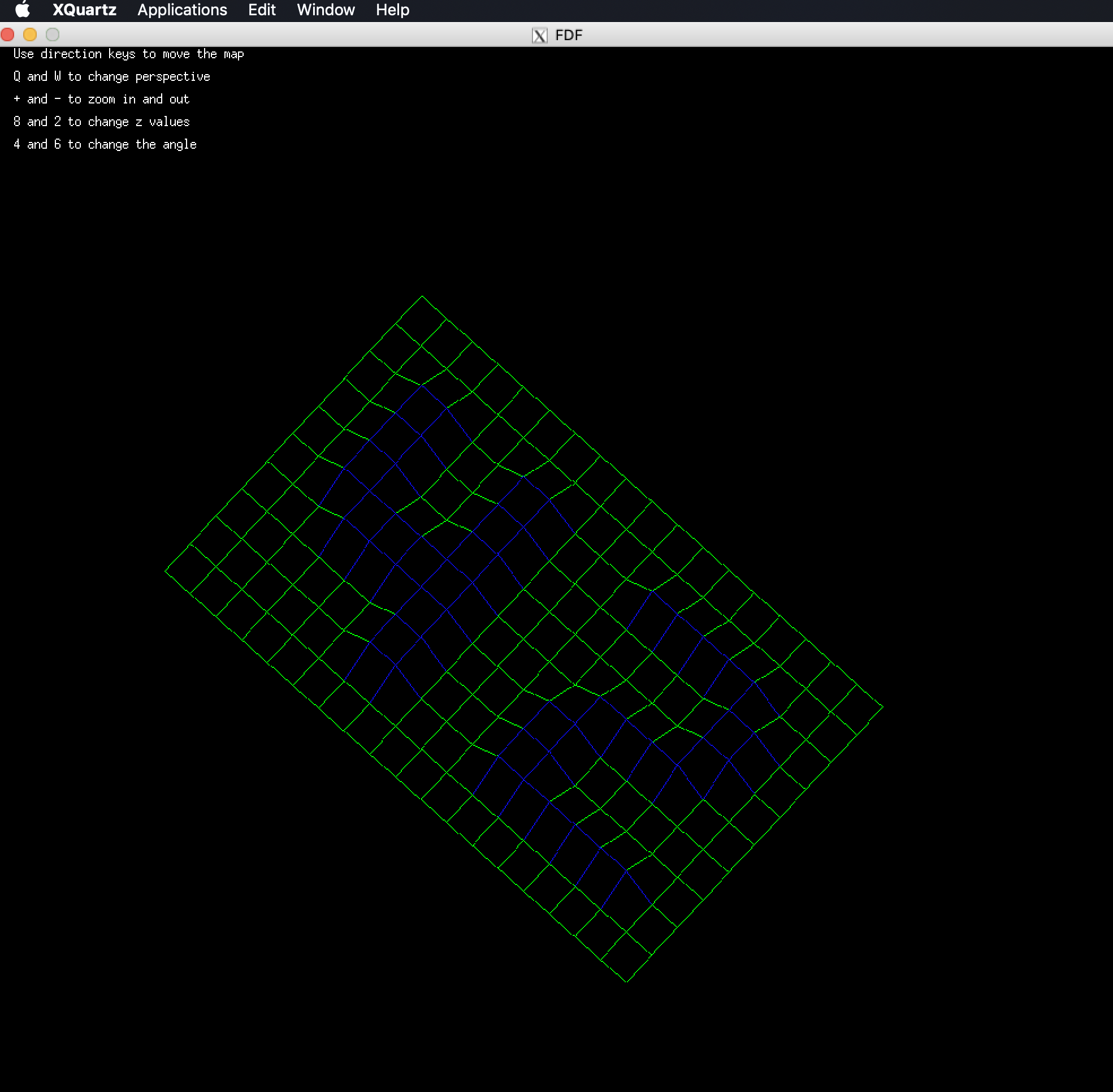The width and height of the screenshot is (1113, 1092).
Task: Click the 'Q and W to change perspective' text
Action: (x=112, y=76)
